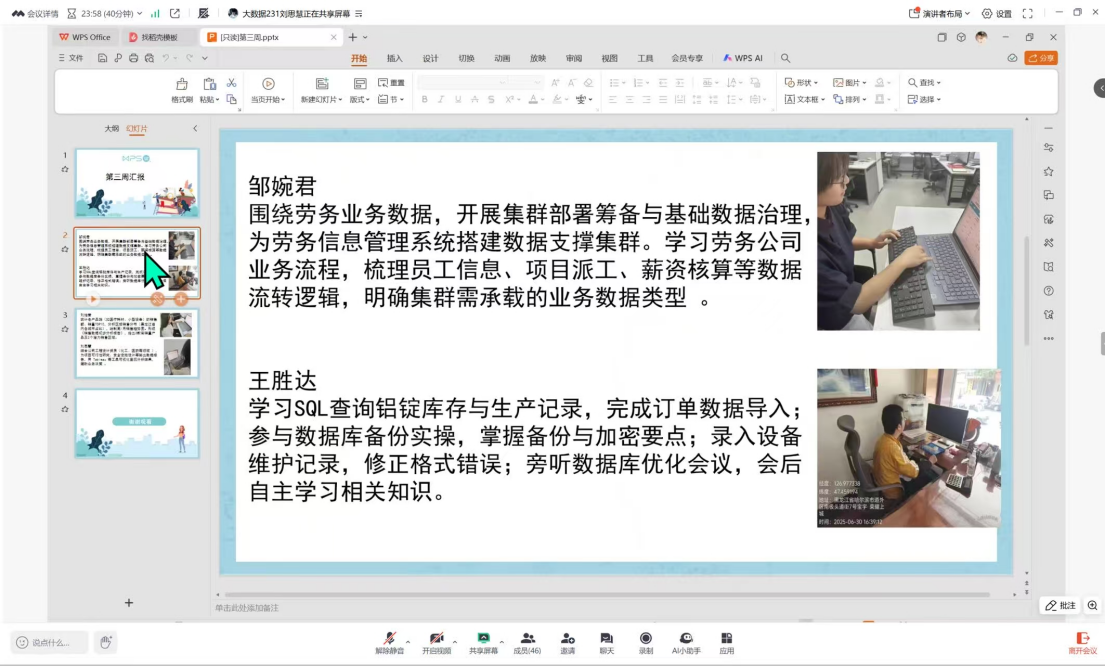Image resolution: width=1106 pixels, height=666 pixels.
Task: Star the first slide in the panel
Action: pyautogui.click(x=65, y=169)
